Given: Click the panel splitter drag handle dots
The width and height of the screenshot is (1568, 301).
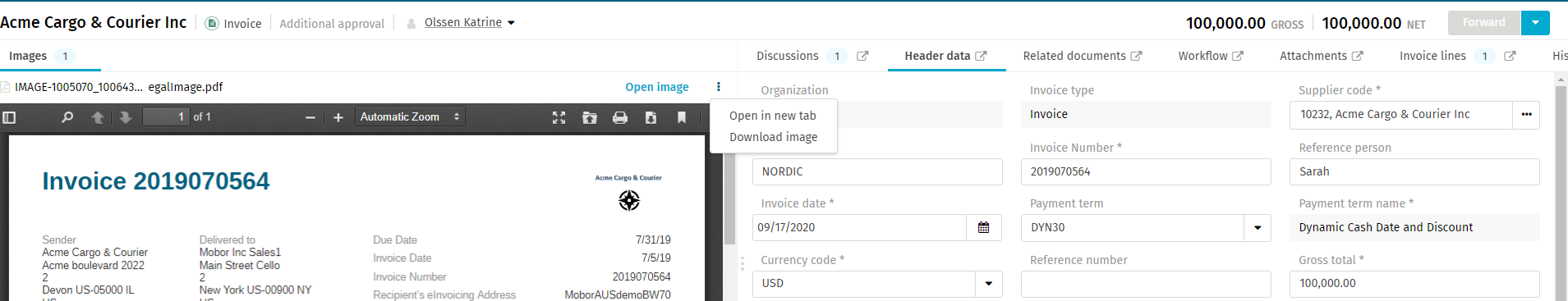Looking at the screenshot, I should pyautogui.click(x=743, y=263).
